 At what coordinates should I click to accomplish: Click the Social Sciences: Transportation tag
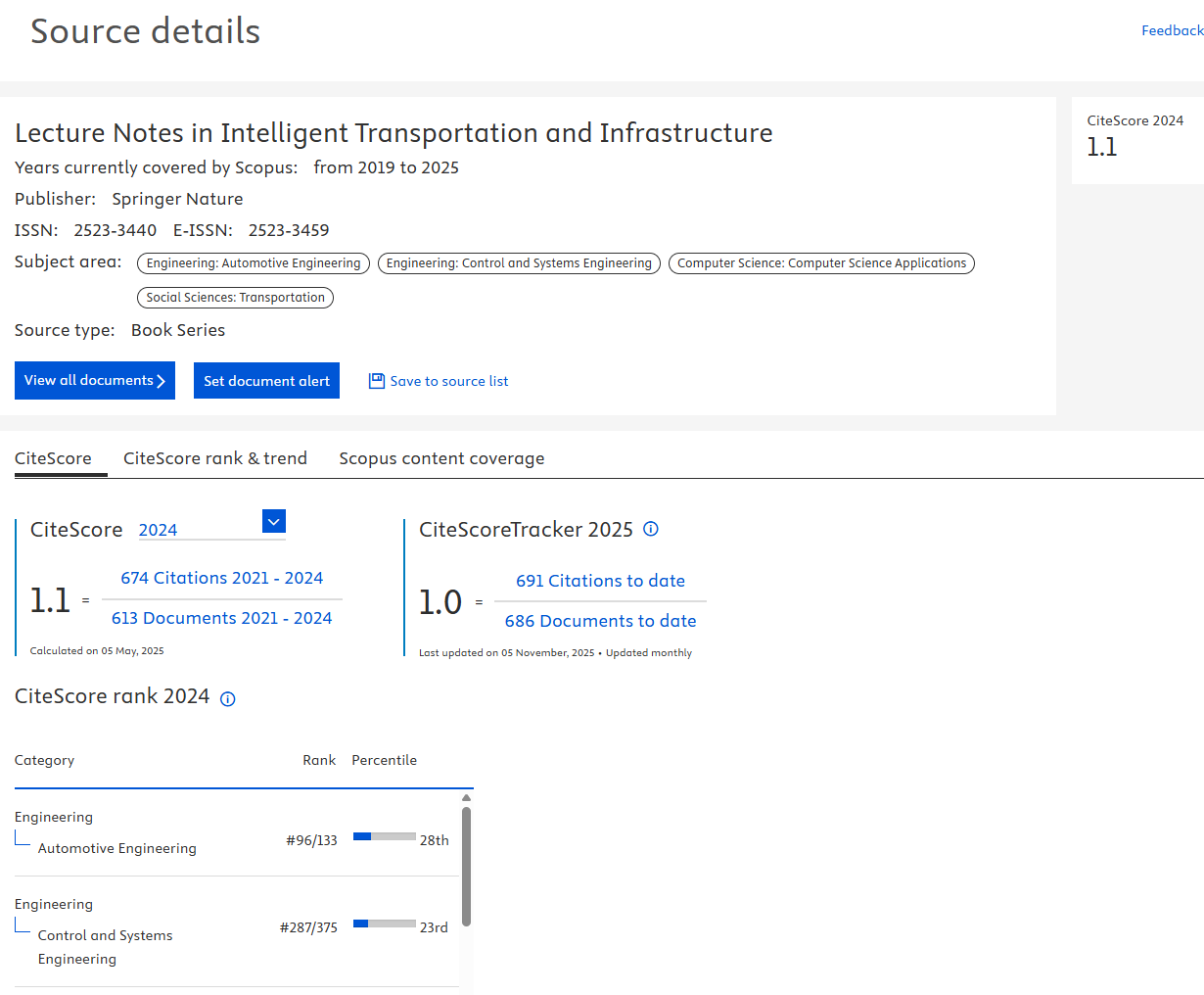(x=235, y=297)
